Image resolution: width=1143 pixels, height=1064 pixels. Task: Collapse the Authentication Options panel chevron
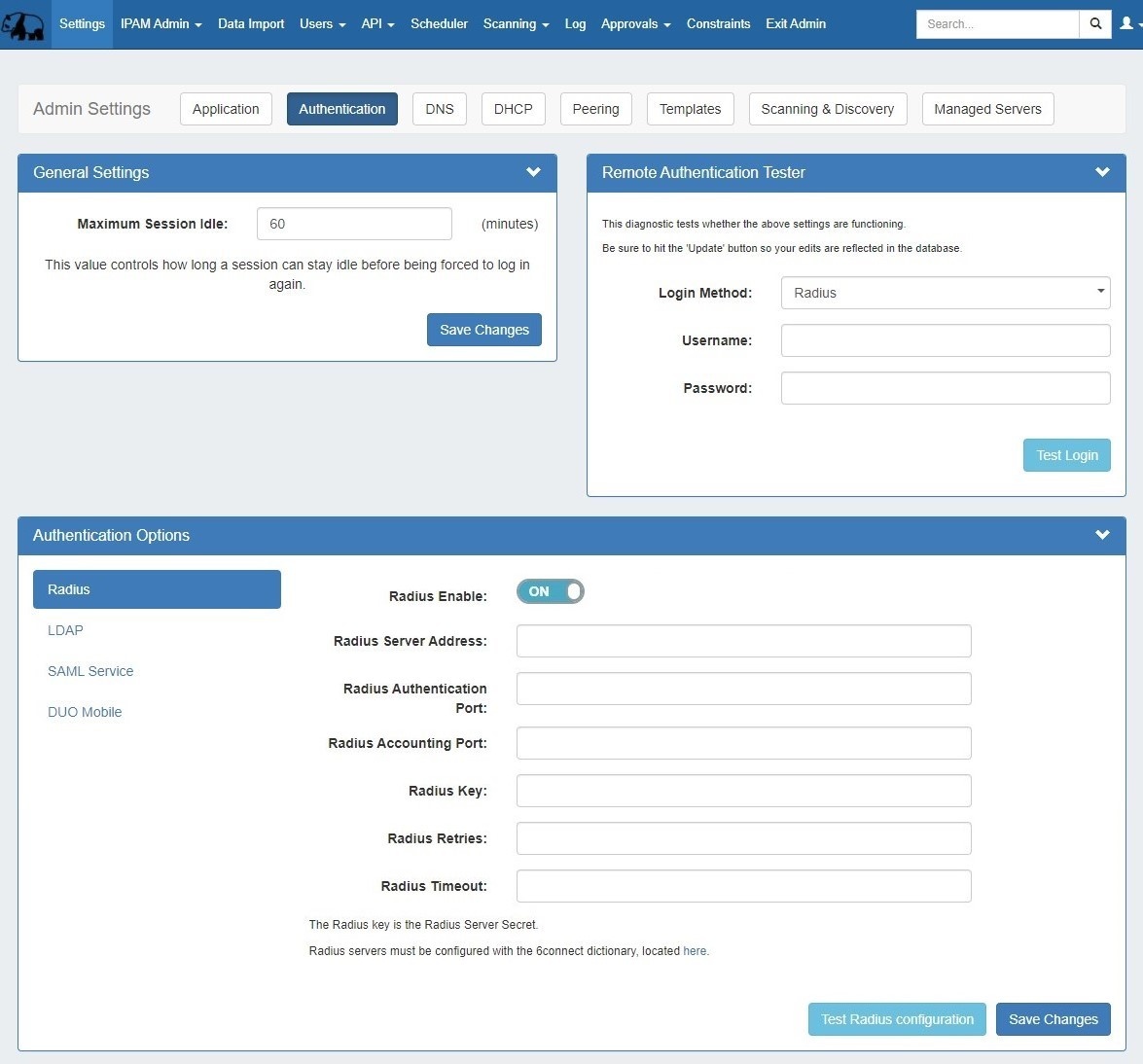coord(1102,535)
